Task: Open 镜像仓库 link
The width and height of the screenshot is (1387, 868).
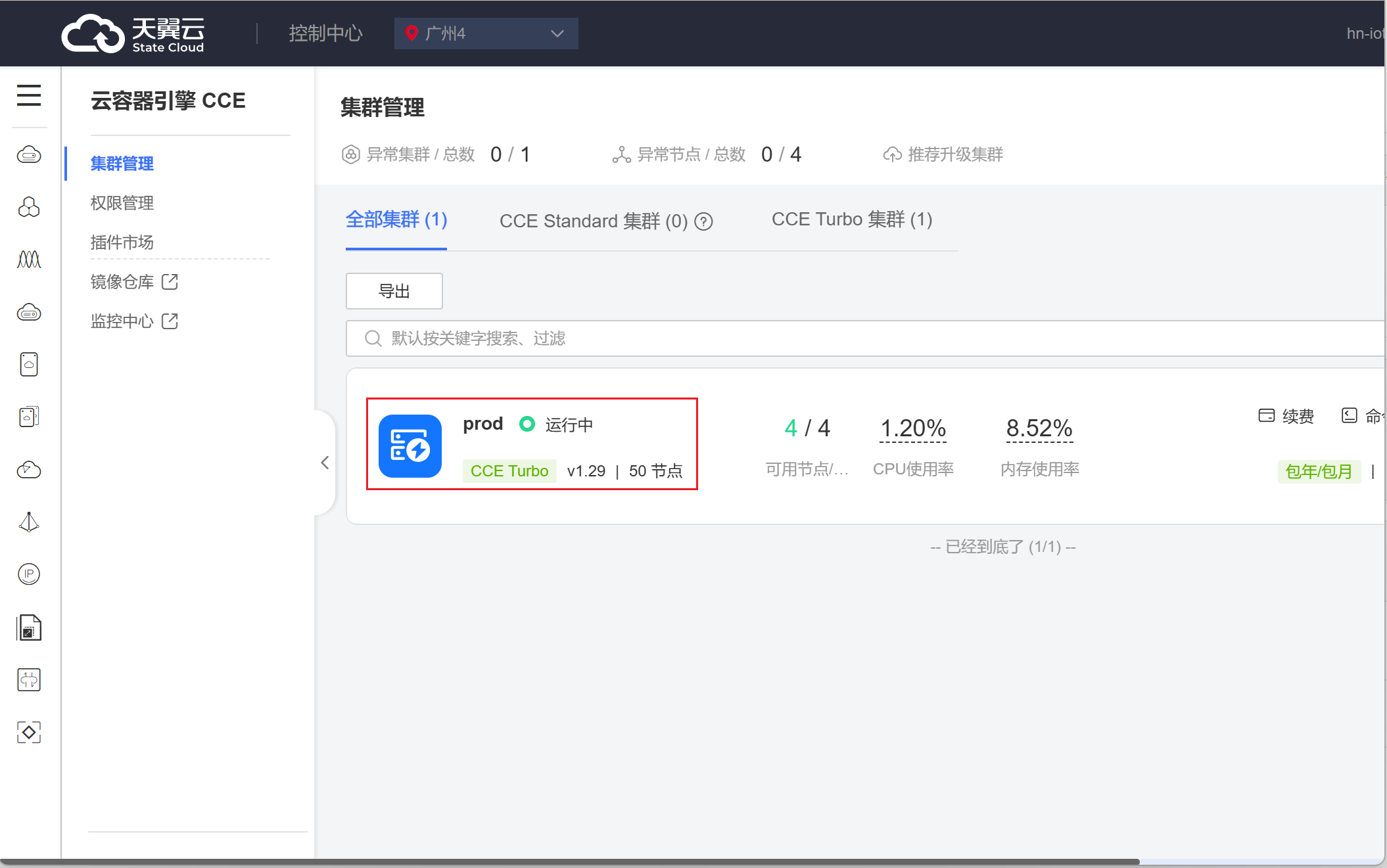Action: pyautogui.click(x=122, y=282)
